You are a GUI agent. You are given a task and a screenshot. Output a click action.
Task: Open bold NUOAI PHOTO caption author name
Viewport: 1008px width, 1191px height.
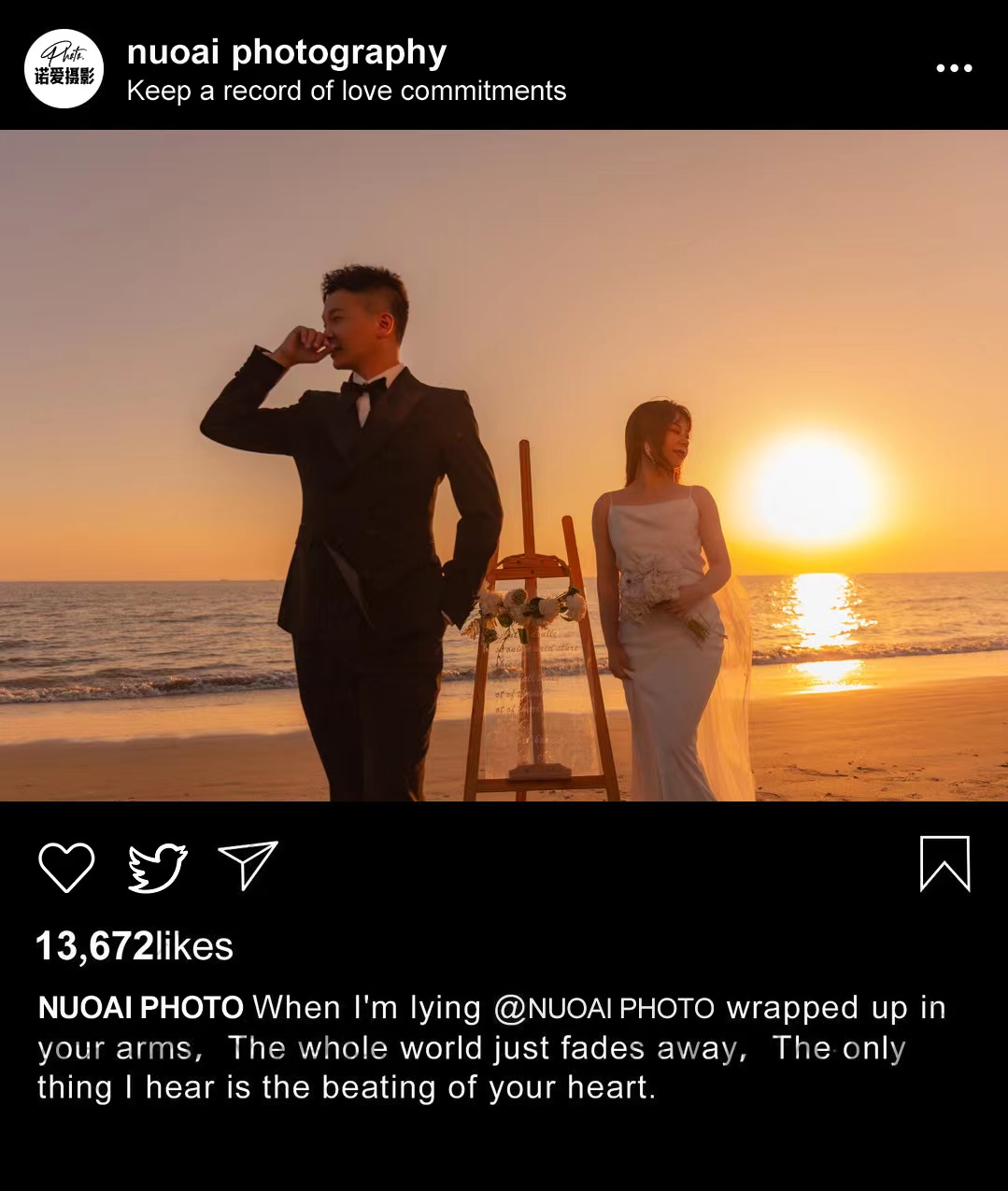pyautogui.click(x=141, y=1008)
